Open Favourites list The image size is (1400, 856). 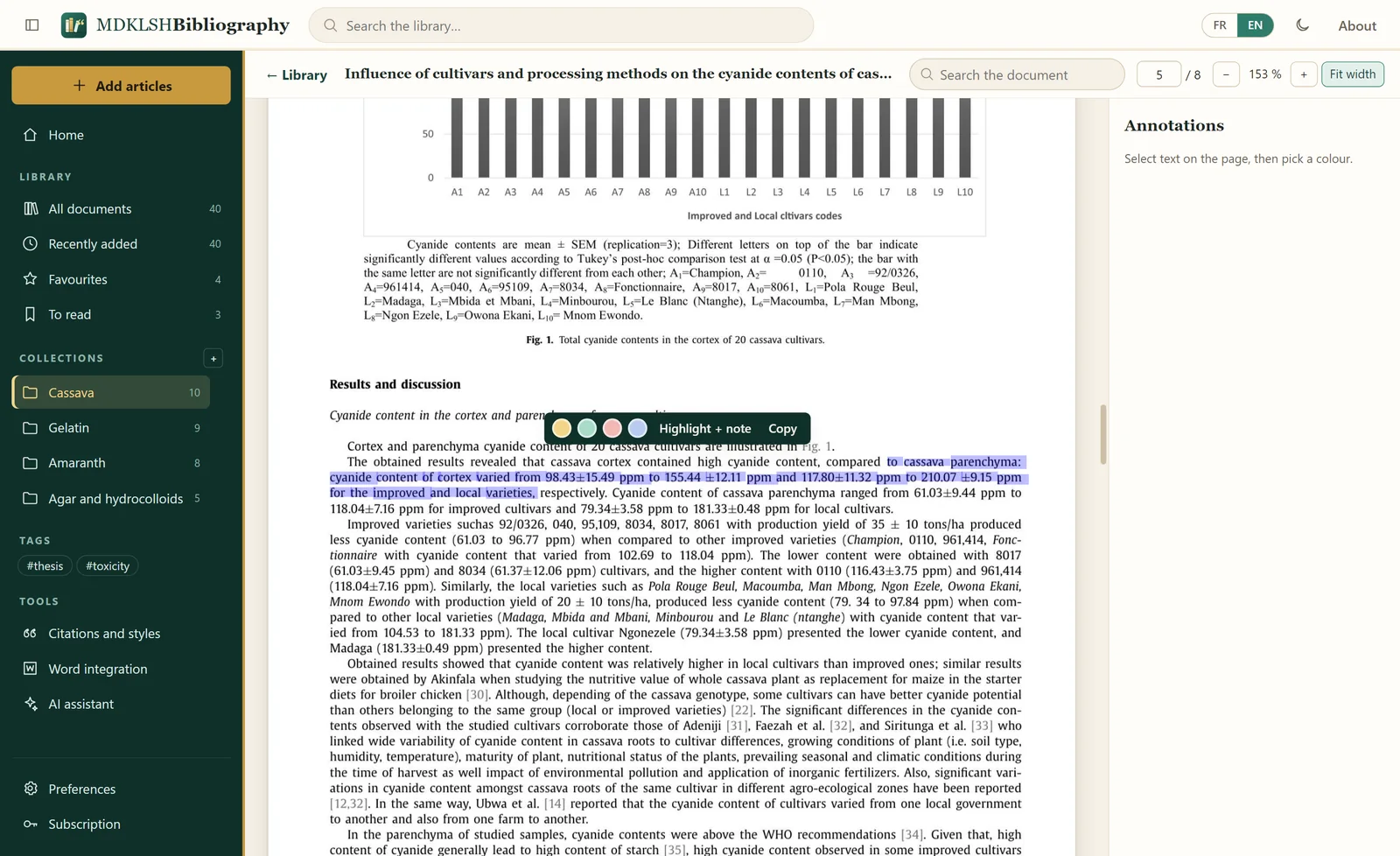[122, 279]
